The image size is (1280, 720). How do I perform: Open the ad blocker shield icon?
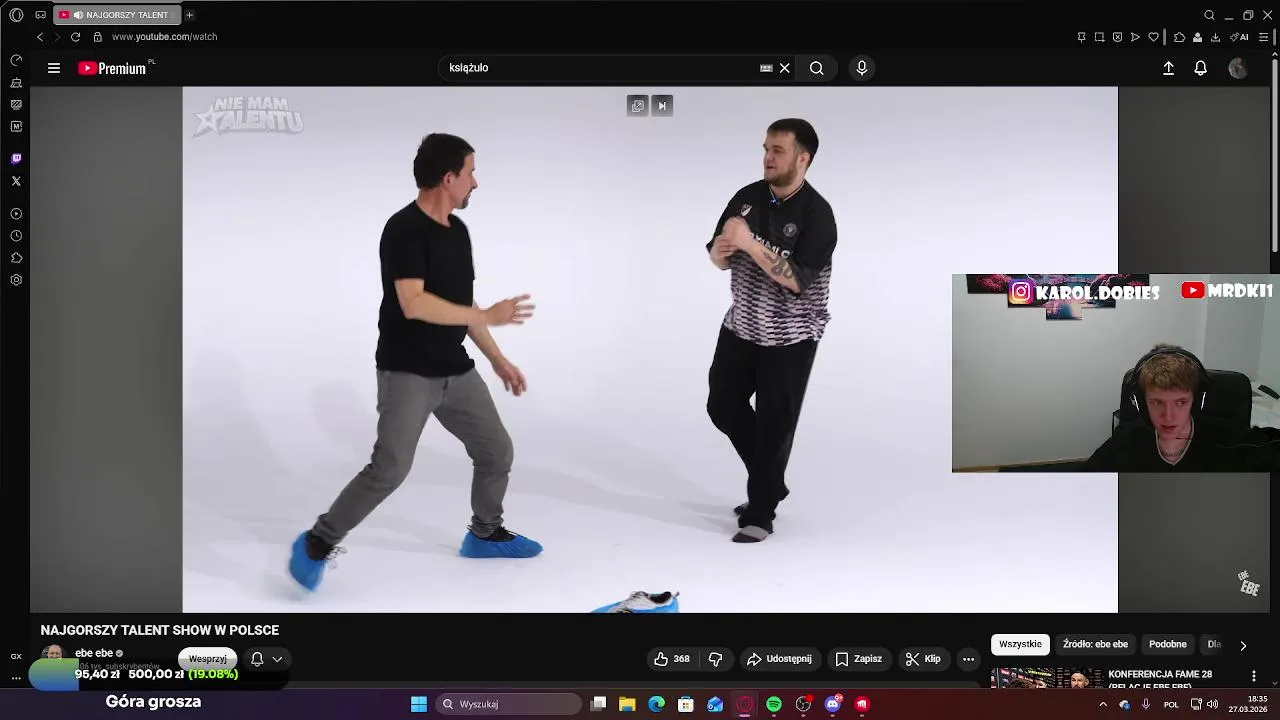click(1117, 37)
